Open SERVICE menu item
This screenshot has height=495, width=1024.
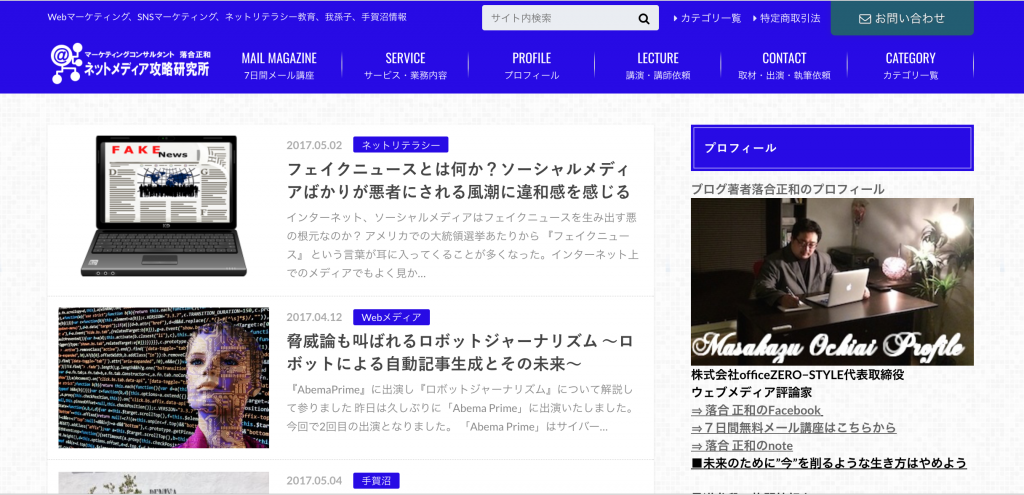(x=406, y=65)
